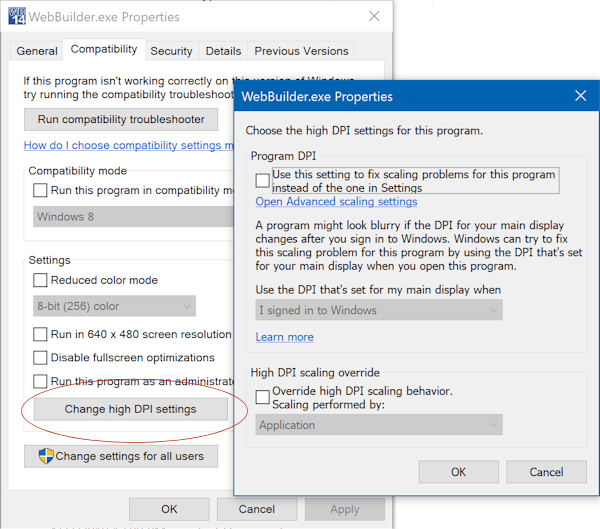600x529 pixels.
Task: Enable Run in 640 x 480 screen resolution
Action: coord(40,334)
